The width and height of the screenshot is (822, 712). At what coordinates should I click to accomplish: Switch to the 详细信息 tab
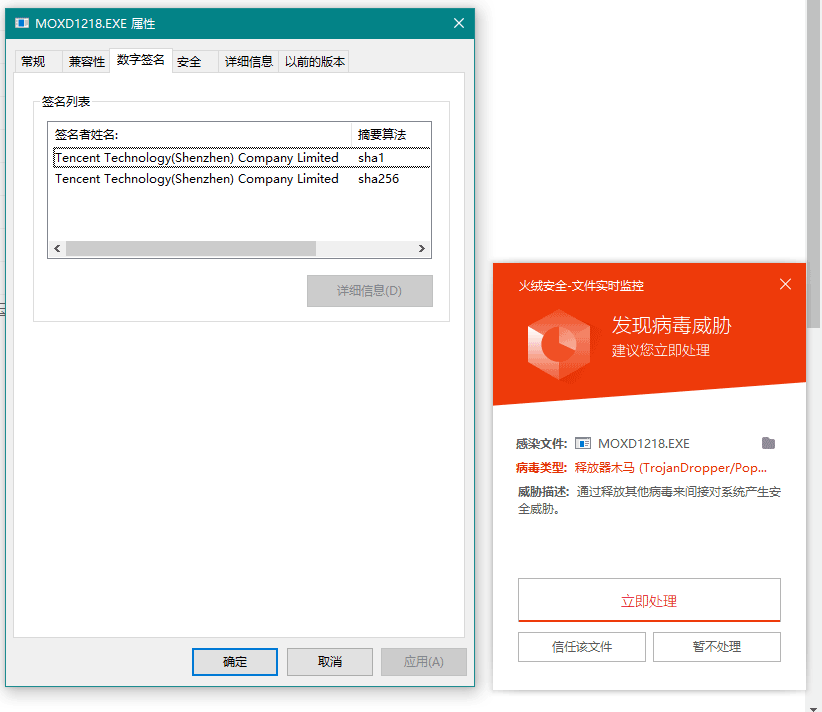coord(249,61)
